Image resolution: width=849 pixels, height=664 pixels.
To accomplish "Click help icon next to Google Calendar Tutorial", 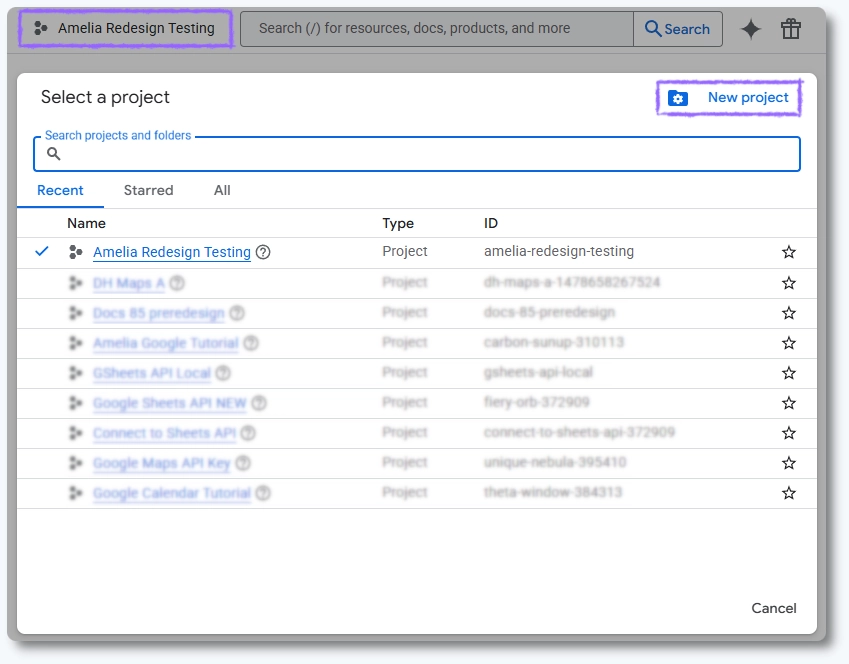I will pyautogui.click(x=263, y=493).
